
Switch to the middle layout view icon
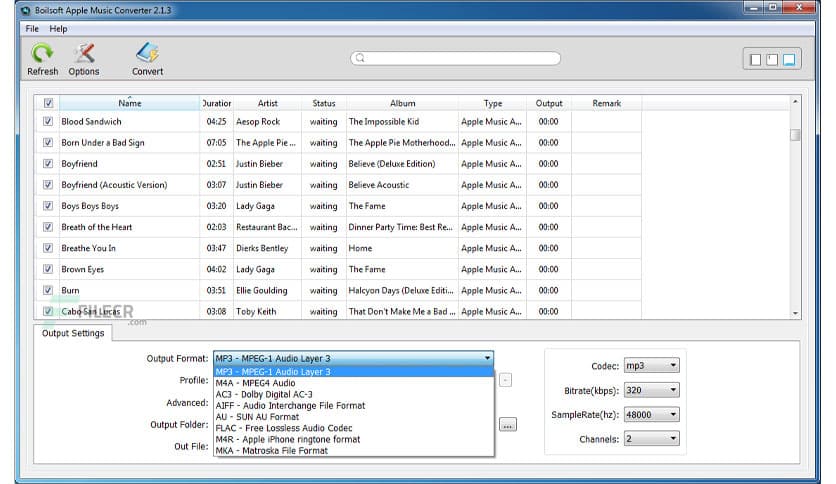click(x=772, y=59)
